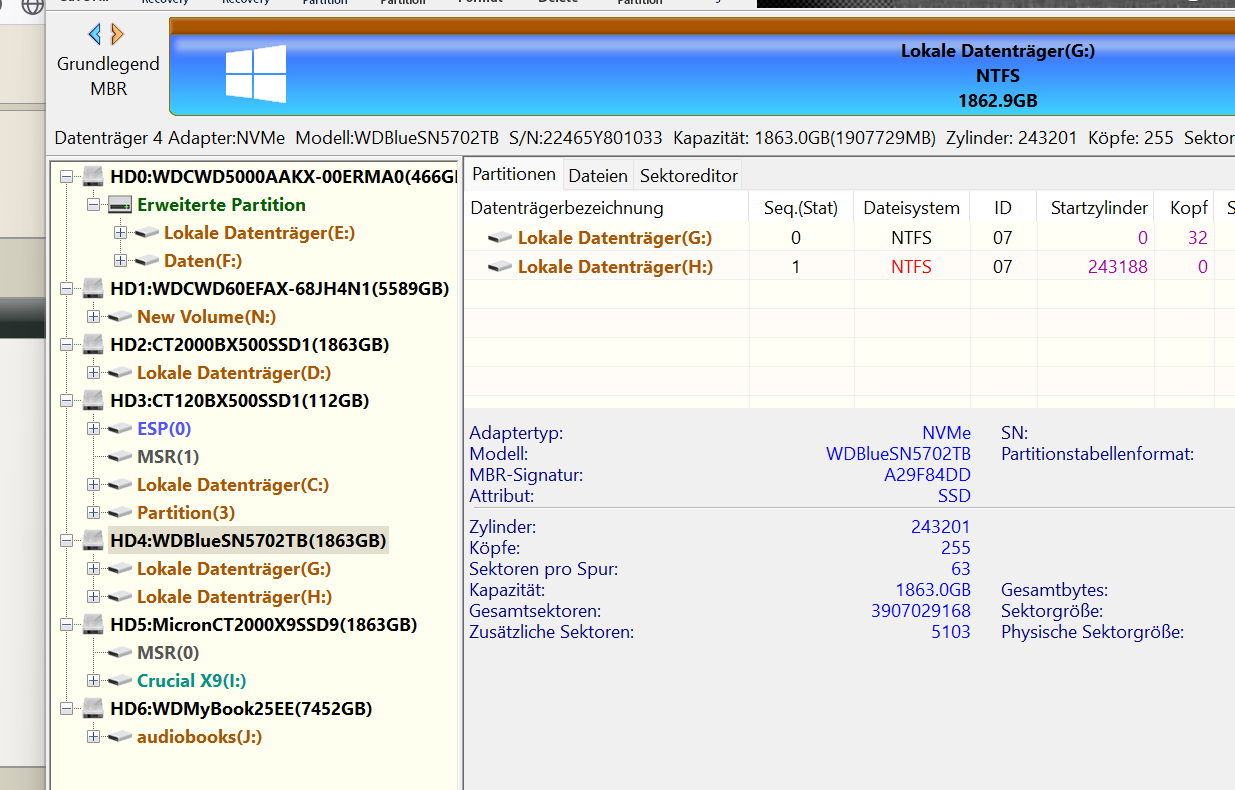Click the disk icon of HD1:WDCWD60EFAX
1235x790 pixels.
(x=93, y=289)
